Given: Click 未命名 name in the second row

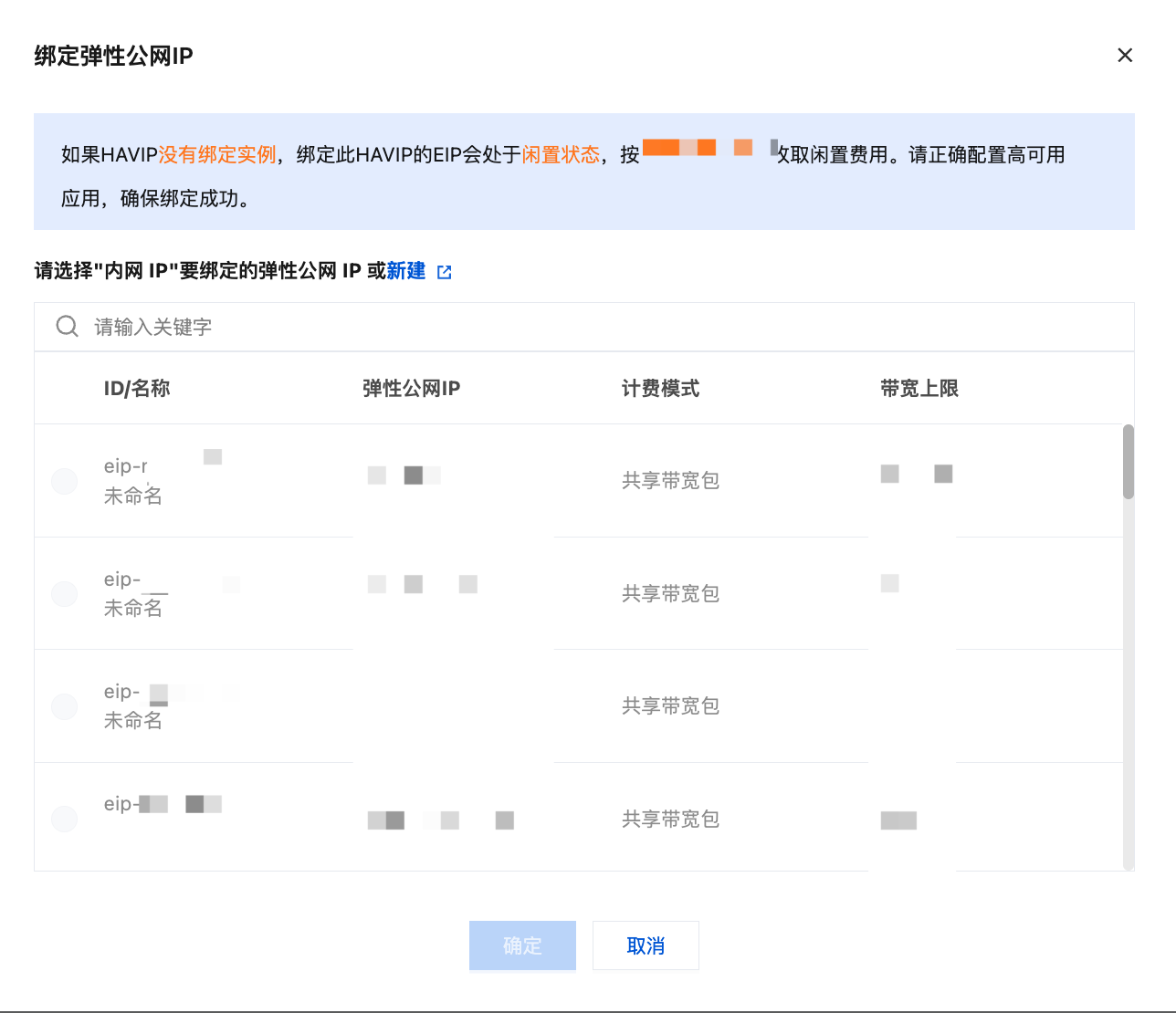Looking at the screenshot, I should 133,609.
